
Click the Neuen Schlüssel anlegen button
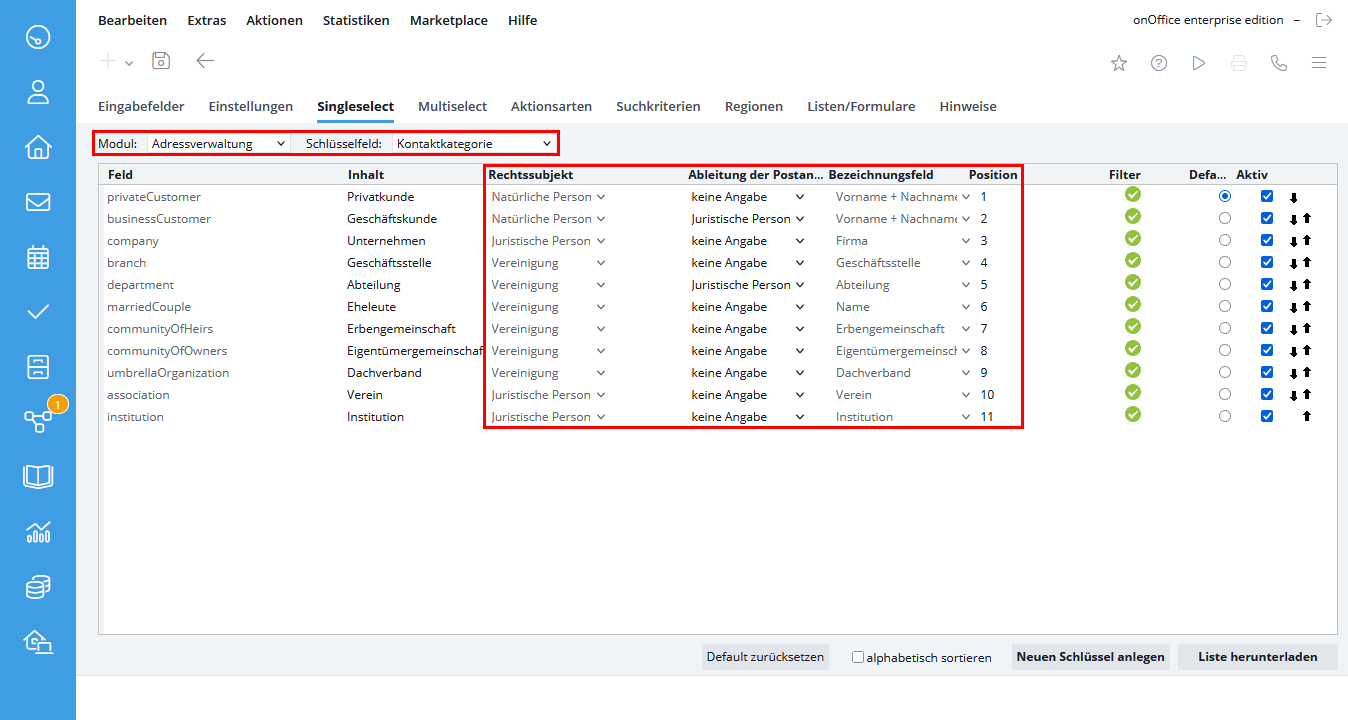tap(1090, 657)
